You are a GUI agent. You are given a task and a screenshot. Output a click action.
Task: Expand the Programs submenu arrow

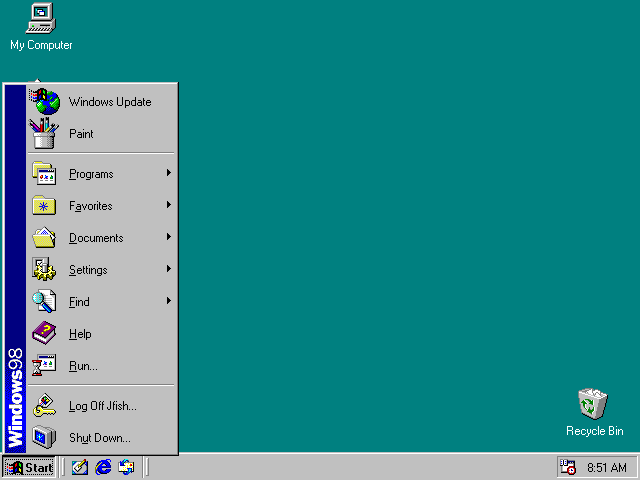coord(169,173)
